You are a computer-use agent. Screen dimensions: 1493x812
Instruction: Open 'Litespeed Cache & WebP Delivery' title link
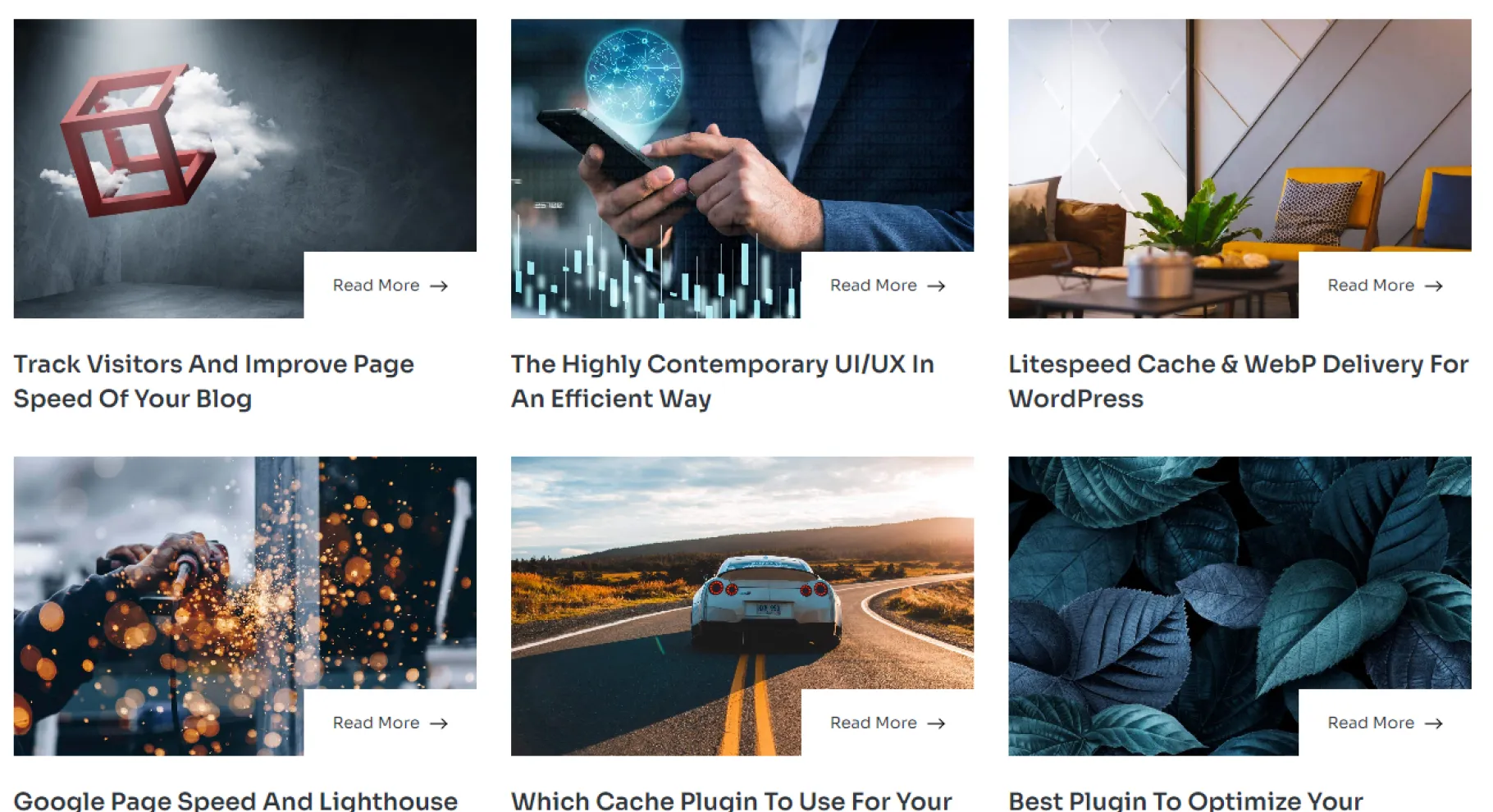tap(1238, 381)
